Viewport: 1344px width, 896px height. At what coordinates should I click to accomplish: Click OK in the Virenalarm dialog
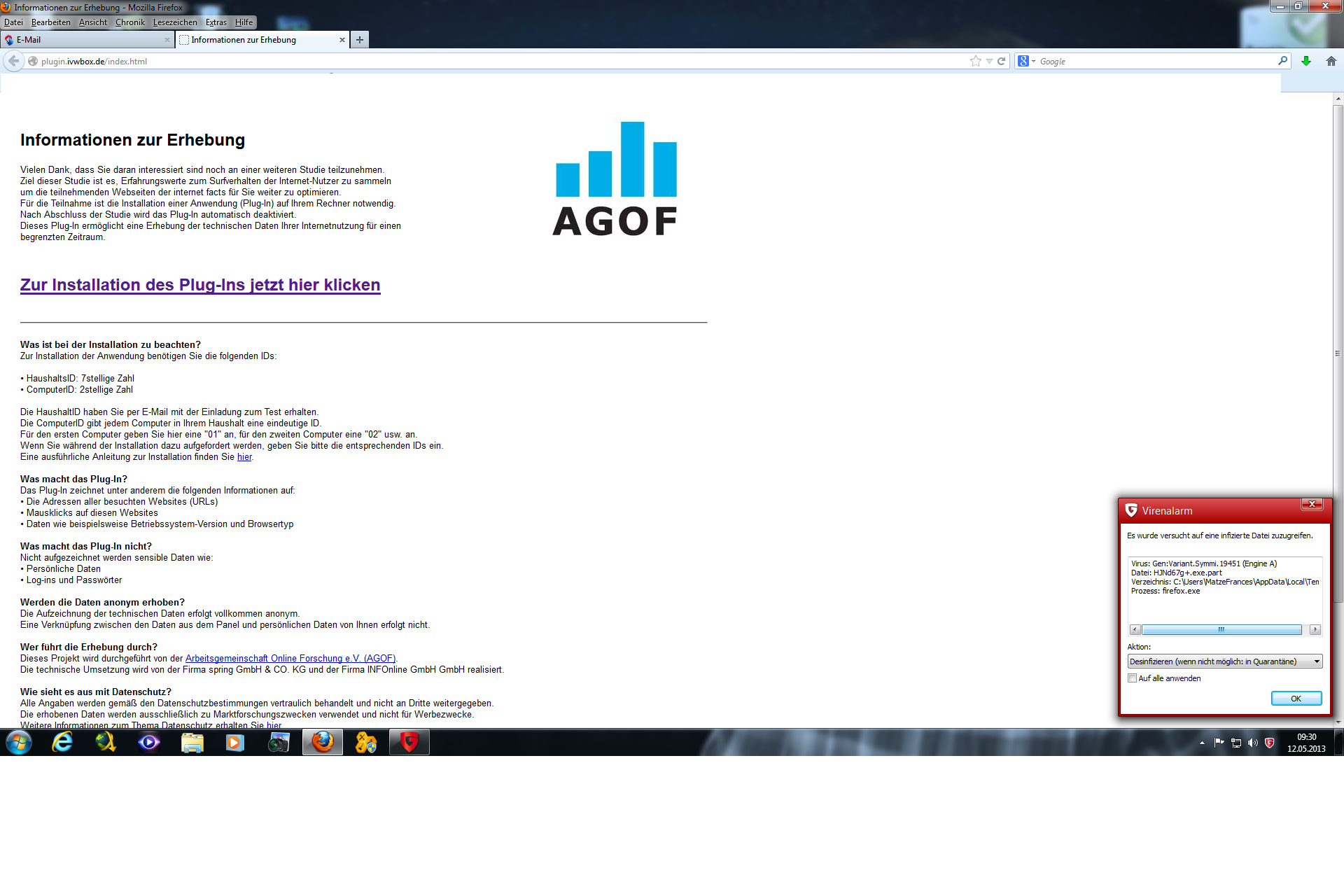tap(1296, 699)
